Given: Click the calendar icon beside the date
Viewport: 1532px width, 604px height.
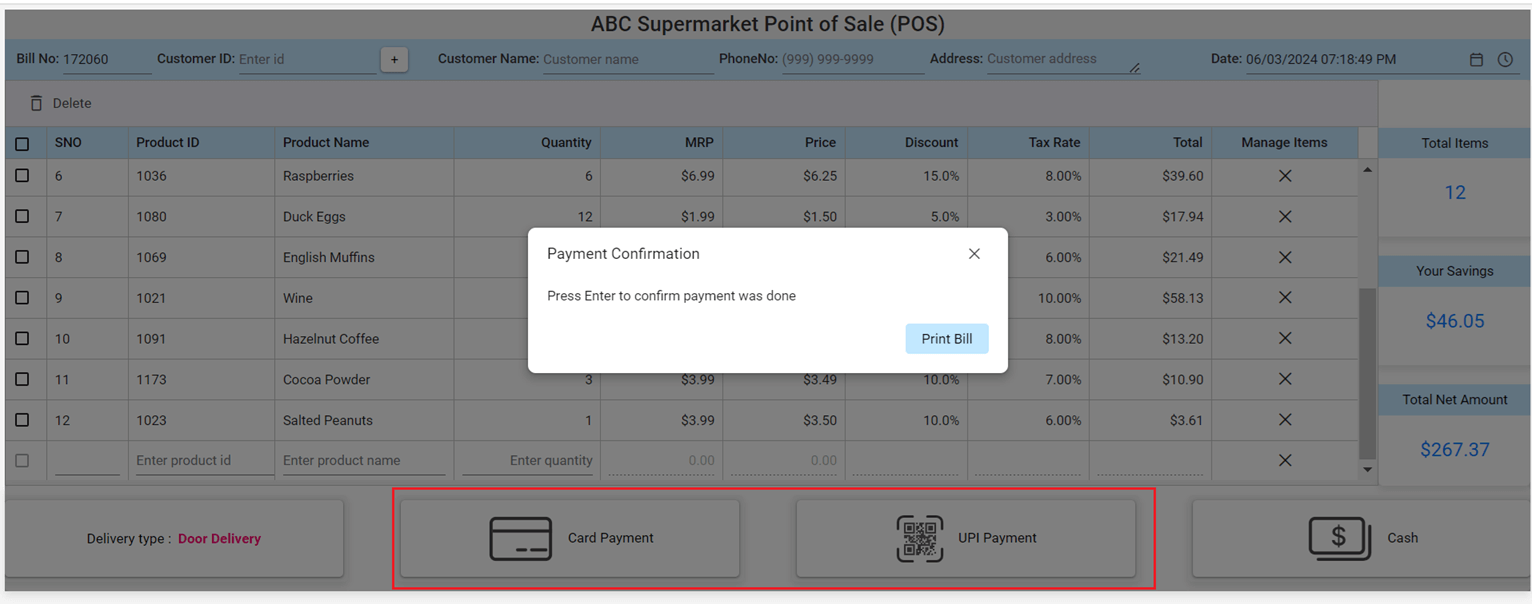Looking at the screenshot, I should [1476, 60].
